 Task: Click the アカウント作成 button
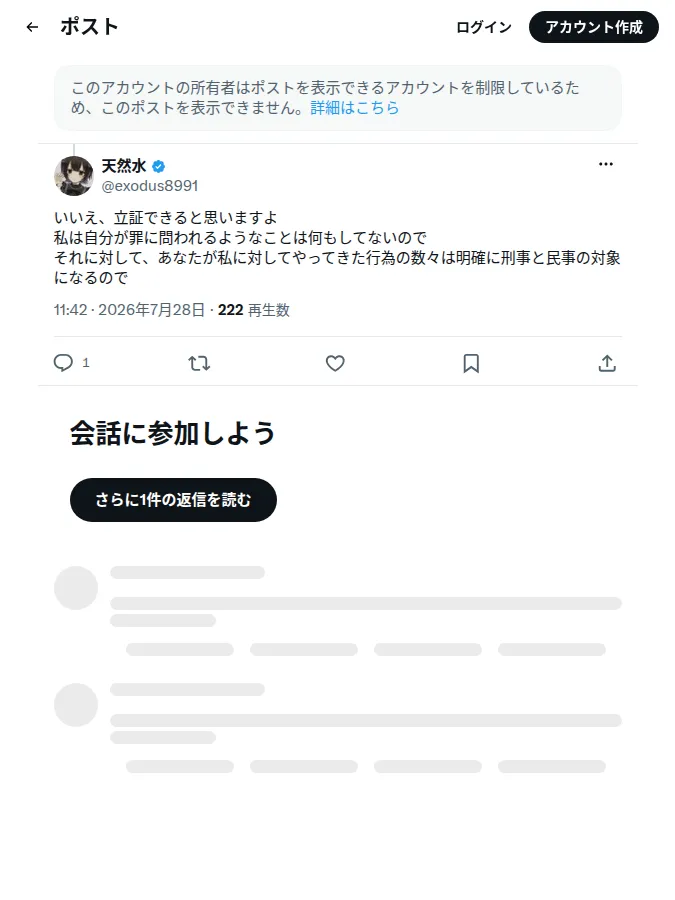[593, 27]
